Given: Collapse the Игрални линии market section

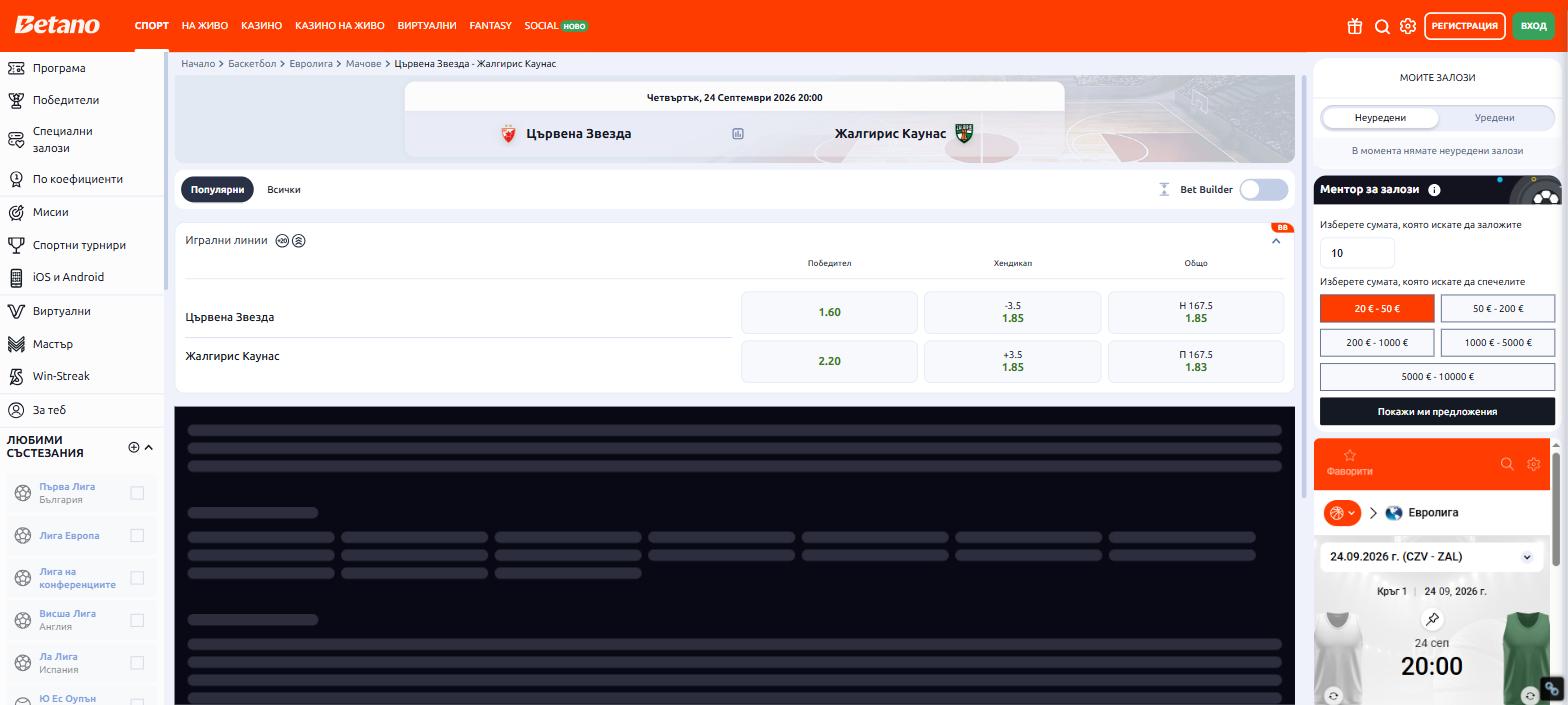Looking at the screenshot, I should point(1276,241).
